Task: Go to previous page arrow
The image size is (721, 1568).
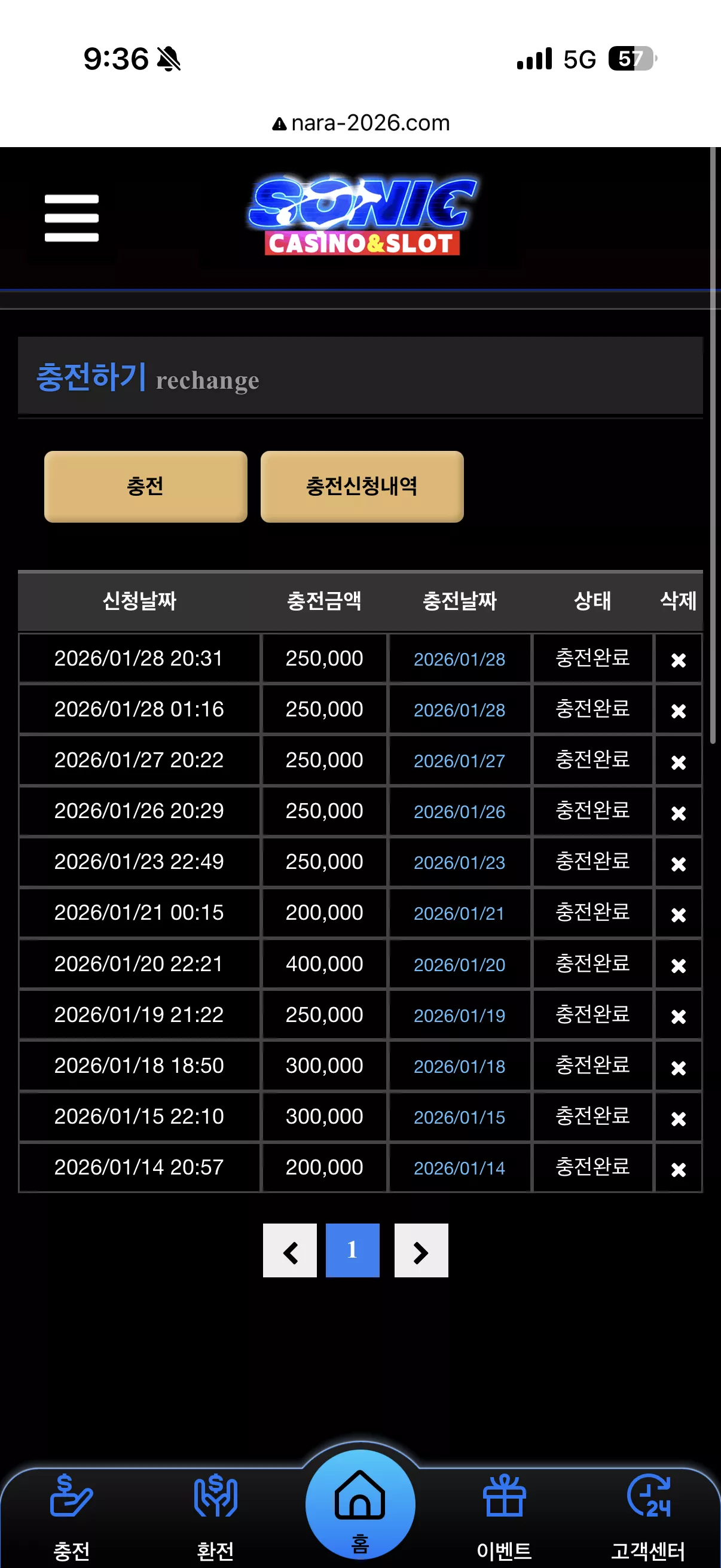Action: 289,1250
